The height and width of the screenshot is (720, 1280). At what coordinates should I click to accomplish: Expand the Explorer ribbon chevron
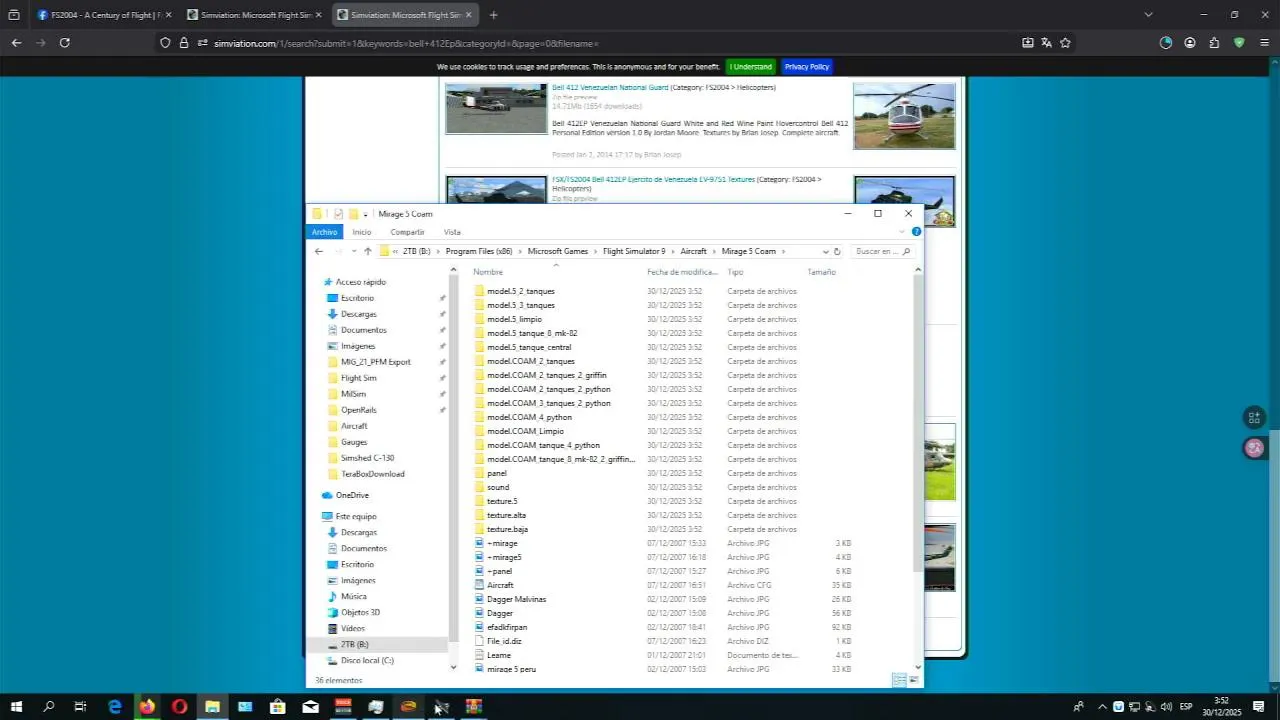coord(903,232)
